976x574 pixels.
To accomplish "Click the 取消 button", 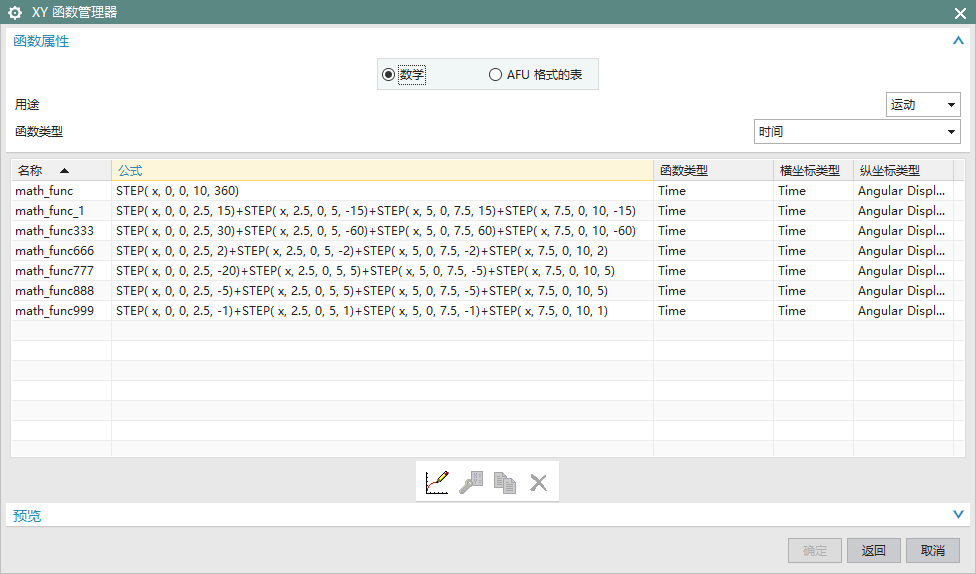I will click(932, 550).
